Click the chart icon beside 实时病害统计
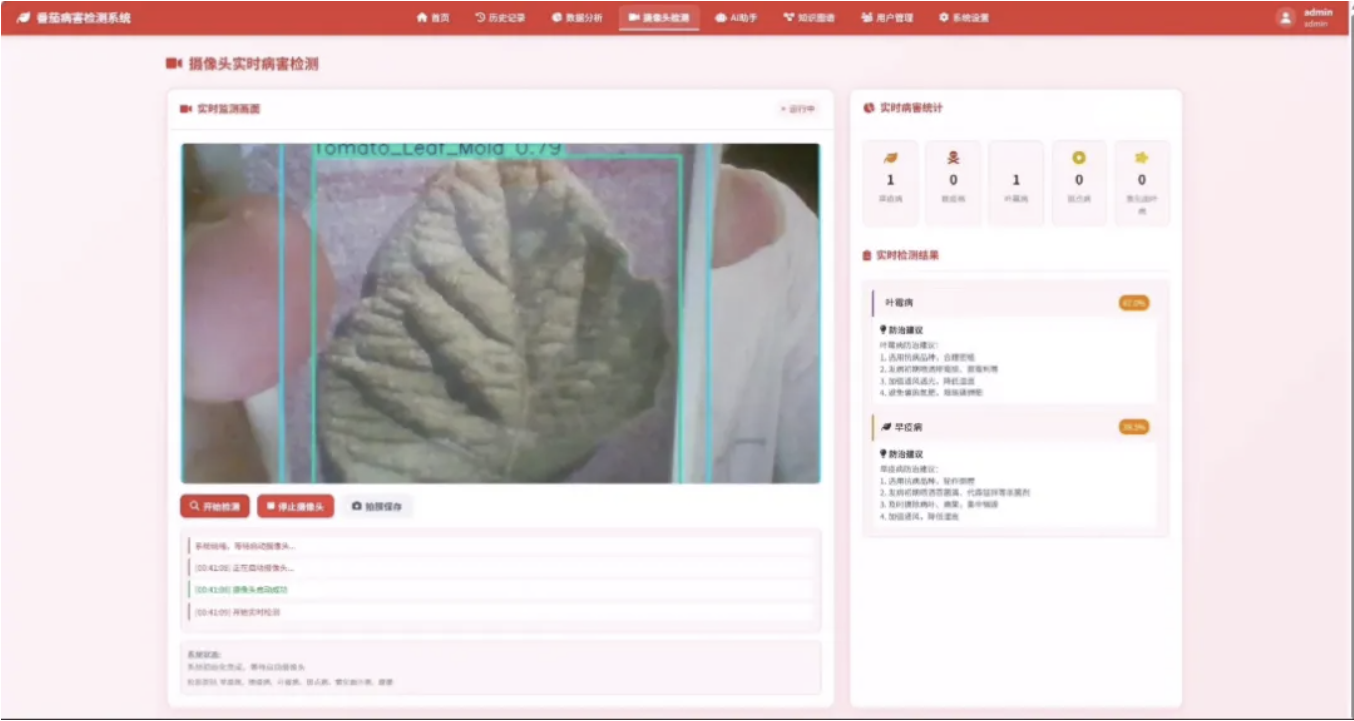 (x=868, y=108)
